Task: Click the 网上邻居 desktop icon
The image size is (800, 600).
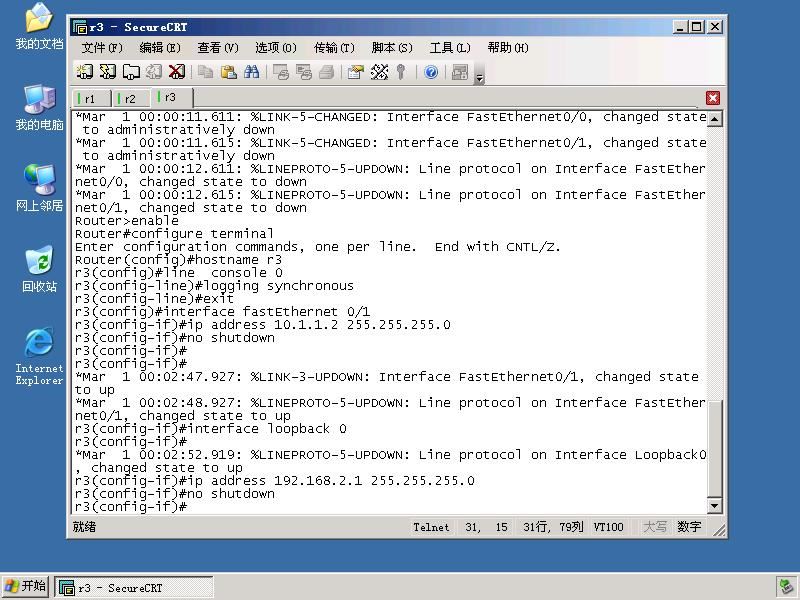Action: point(39,188)
